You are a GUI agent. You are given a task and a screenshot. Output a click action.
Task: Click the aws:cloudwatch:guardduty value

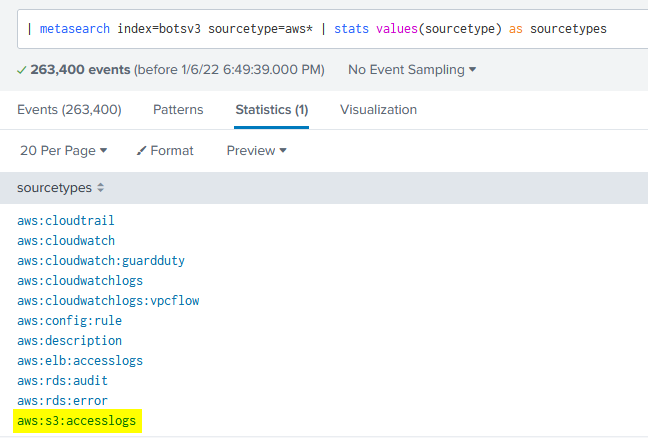(x=101, y=261)
